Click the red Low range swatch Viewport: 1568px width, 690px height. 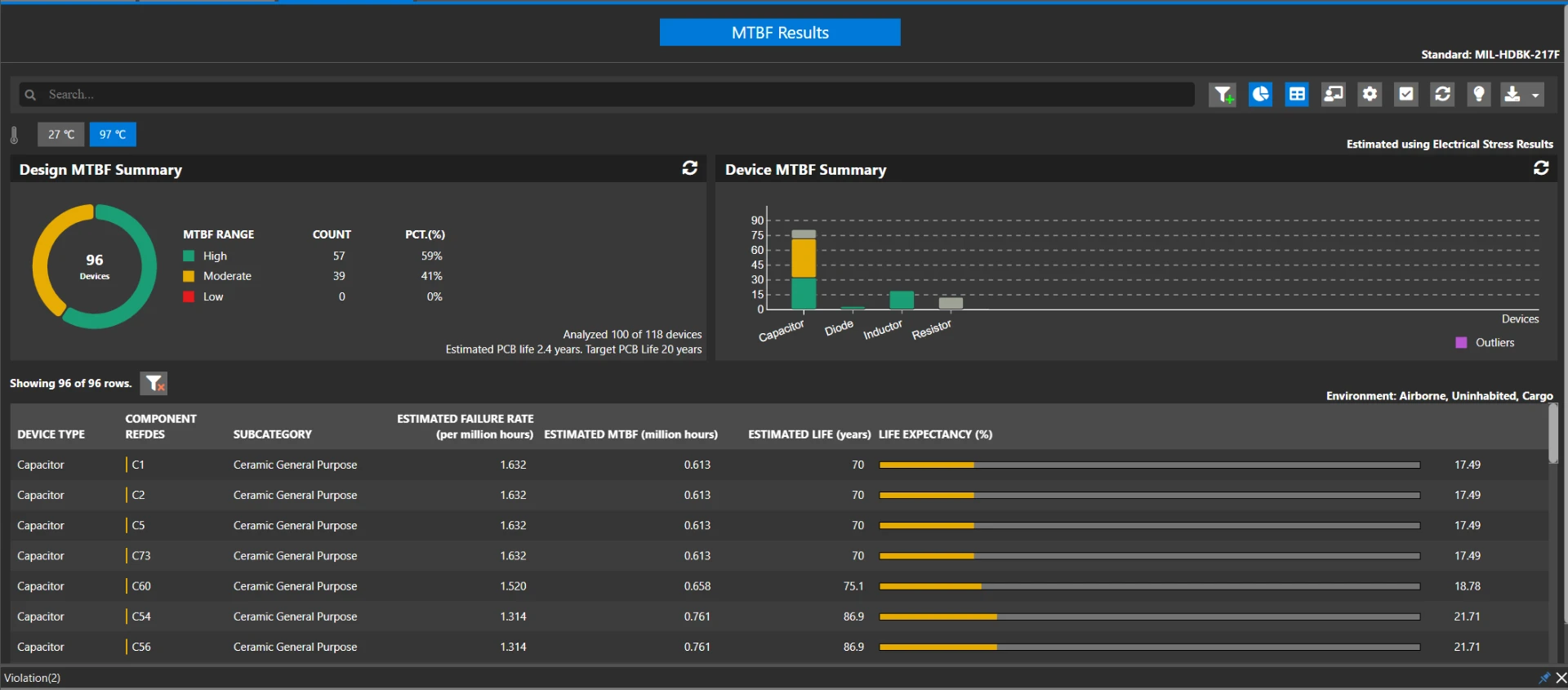click(189, 296)
